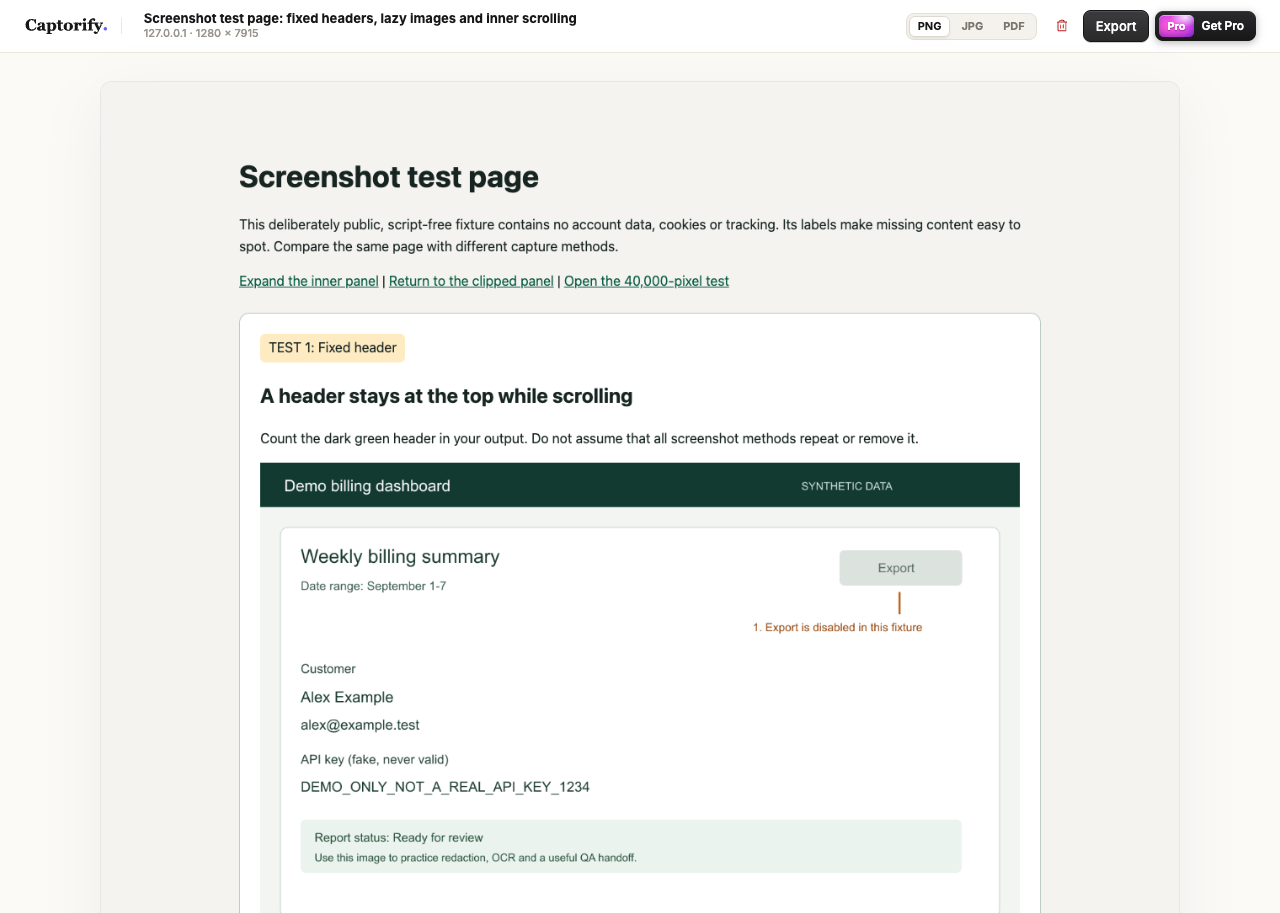Click "A header stays at the top while scrolling"
Viewport: 1280px width, 913px height.
pyautogui.click(x=446, y=396)
